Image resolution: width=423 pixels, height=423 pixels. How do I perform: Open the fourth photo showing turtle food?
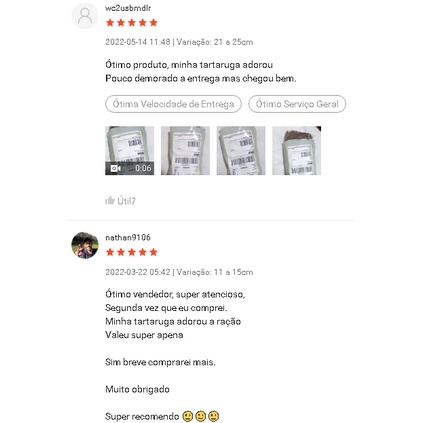[297, 150]
